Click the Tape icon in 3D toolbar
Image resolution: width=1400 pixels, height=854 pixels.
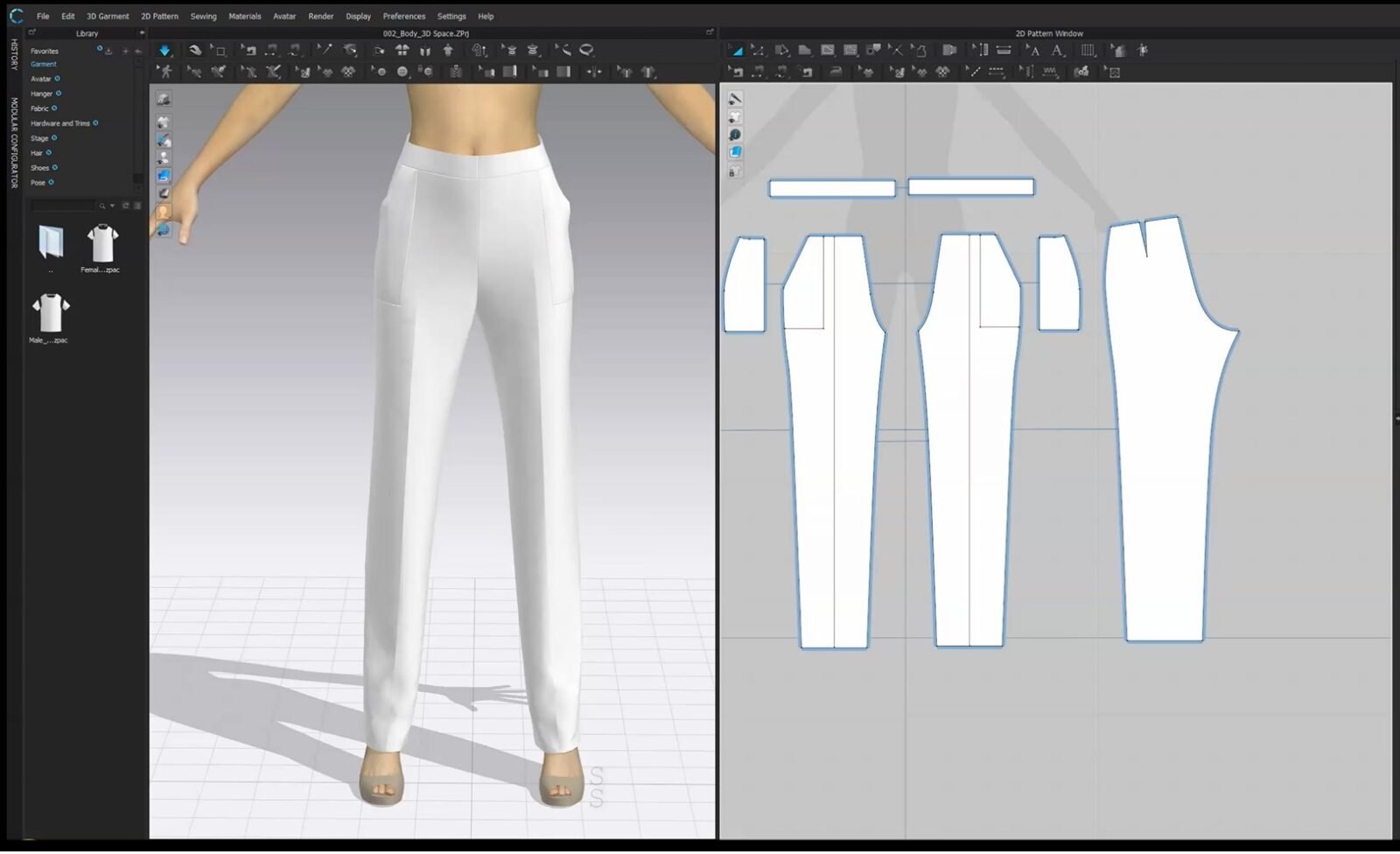point(586,51)
